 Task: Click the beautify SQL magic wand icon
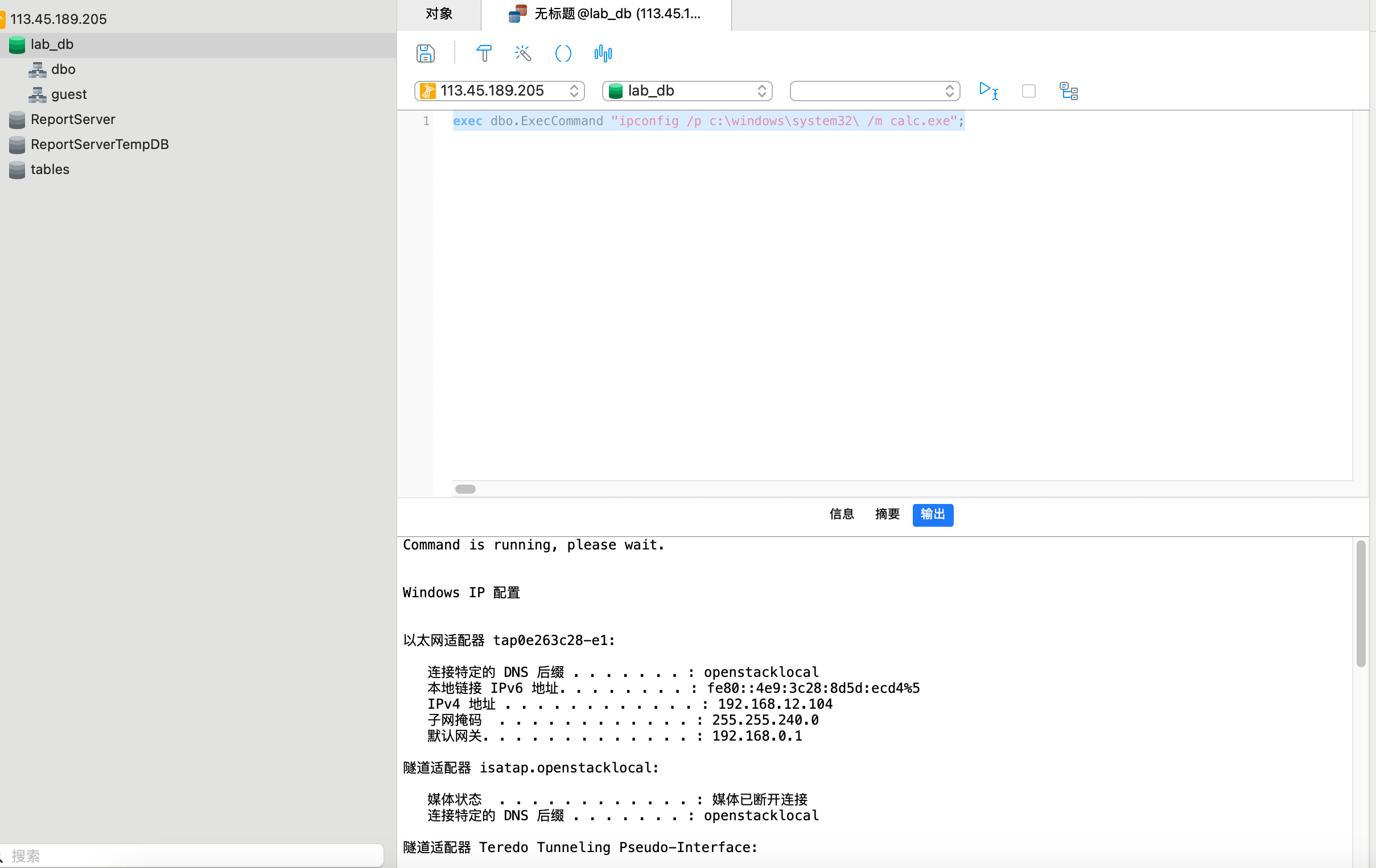523,53
